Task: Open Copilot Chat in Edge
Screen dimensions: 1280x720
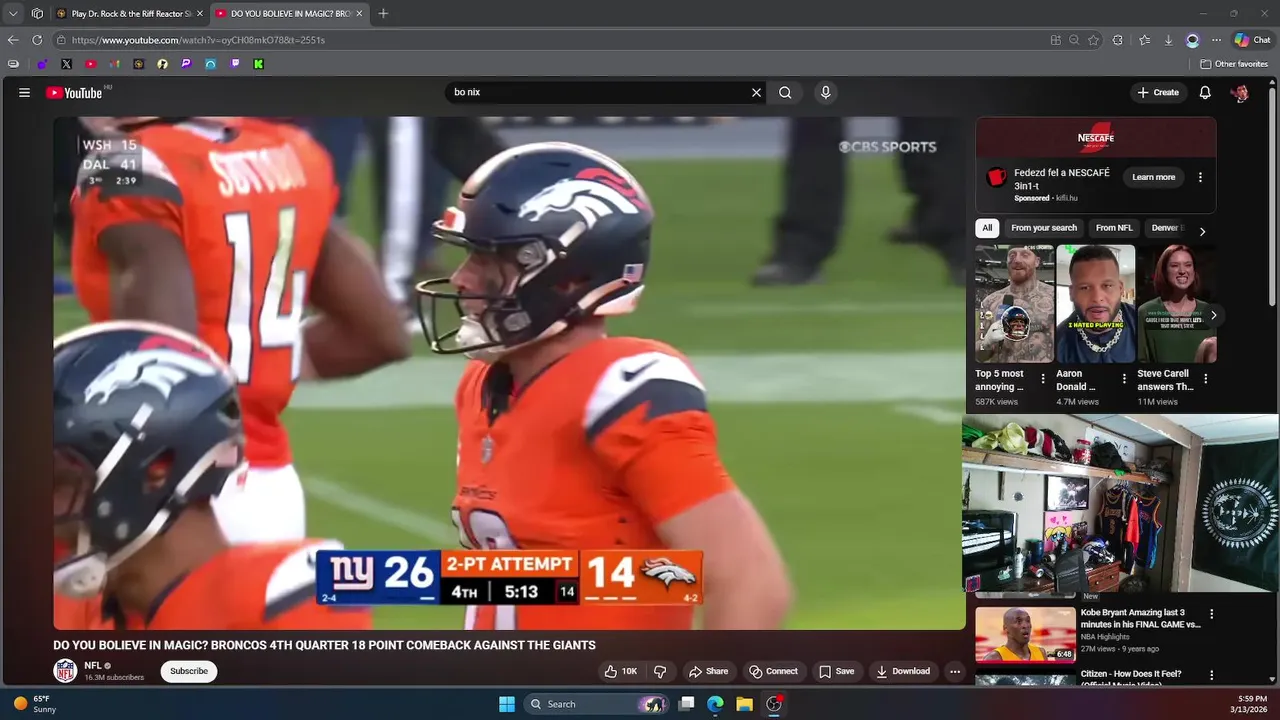Action: [x=1252, y=40]
